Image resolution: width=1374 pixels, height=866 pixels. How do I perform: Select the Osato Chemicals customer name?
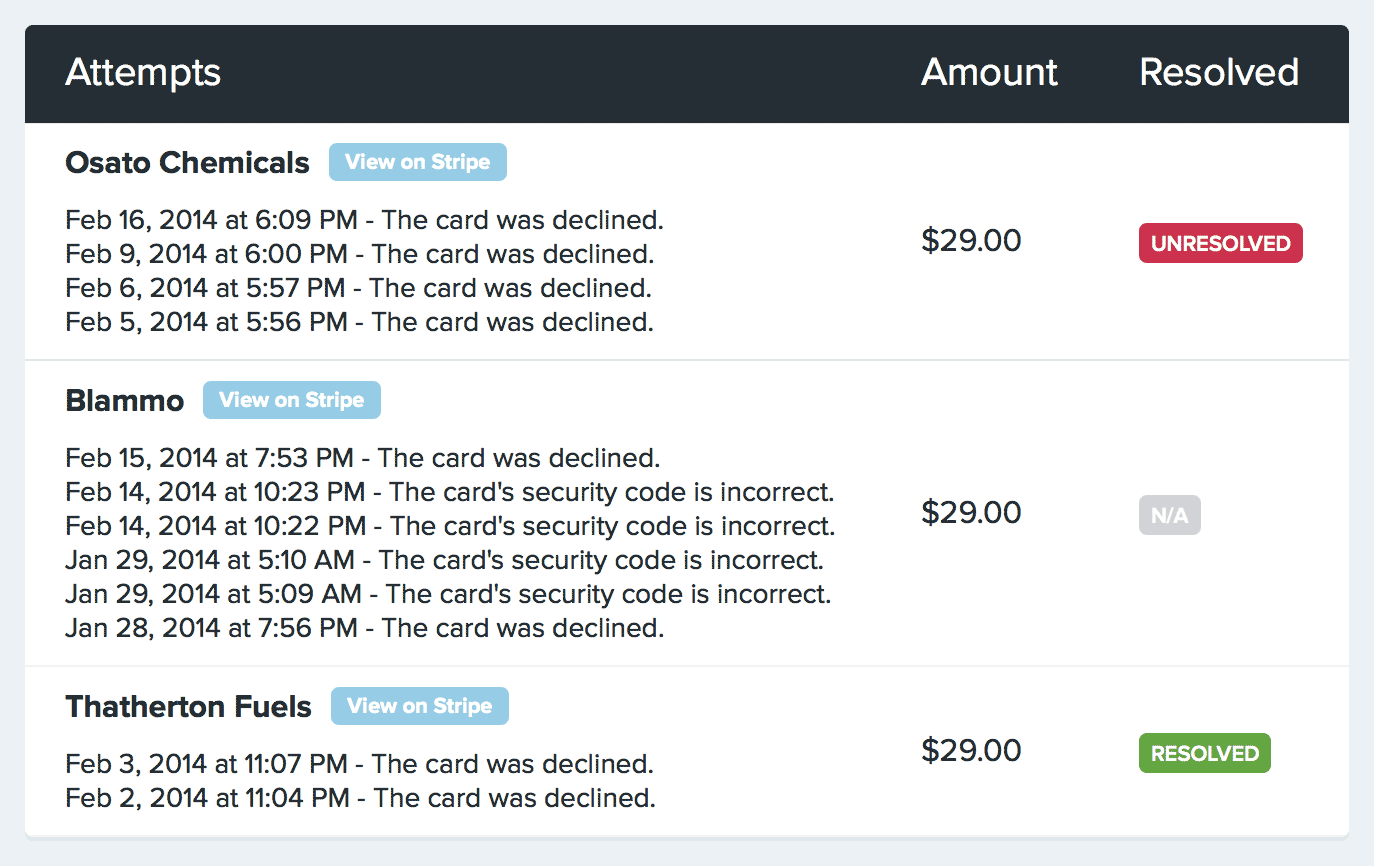(187, 163)
